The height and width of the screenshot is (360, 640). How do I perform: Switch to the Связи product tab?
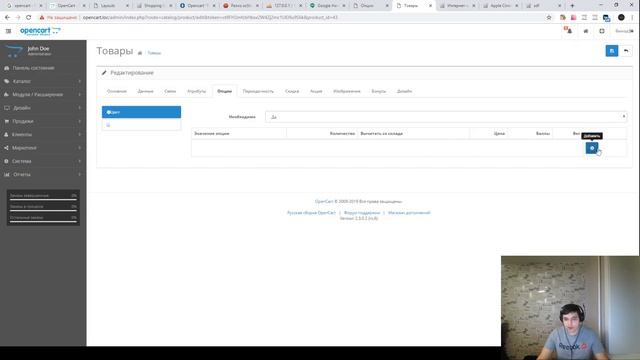(x=170, y=91)
